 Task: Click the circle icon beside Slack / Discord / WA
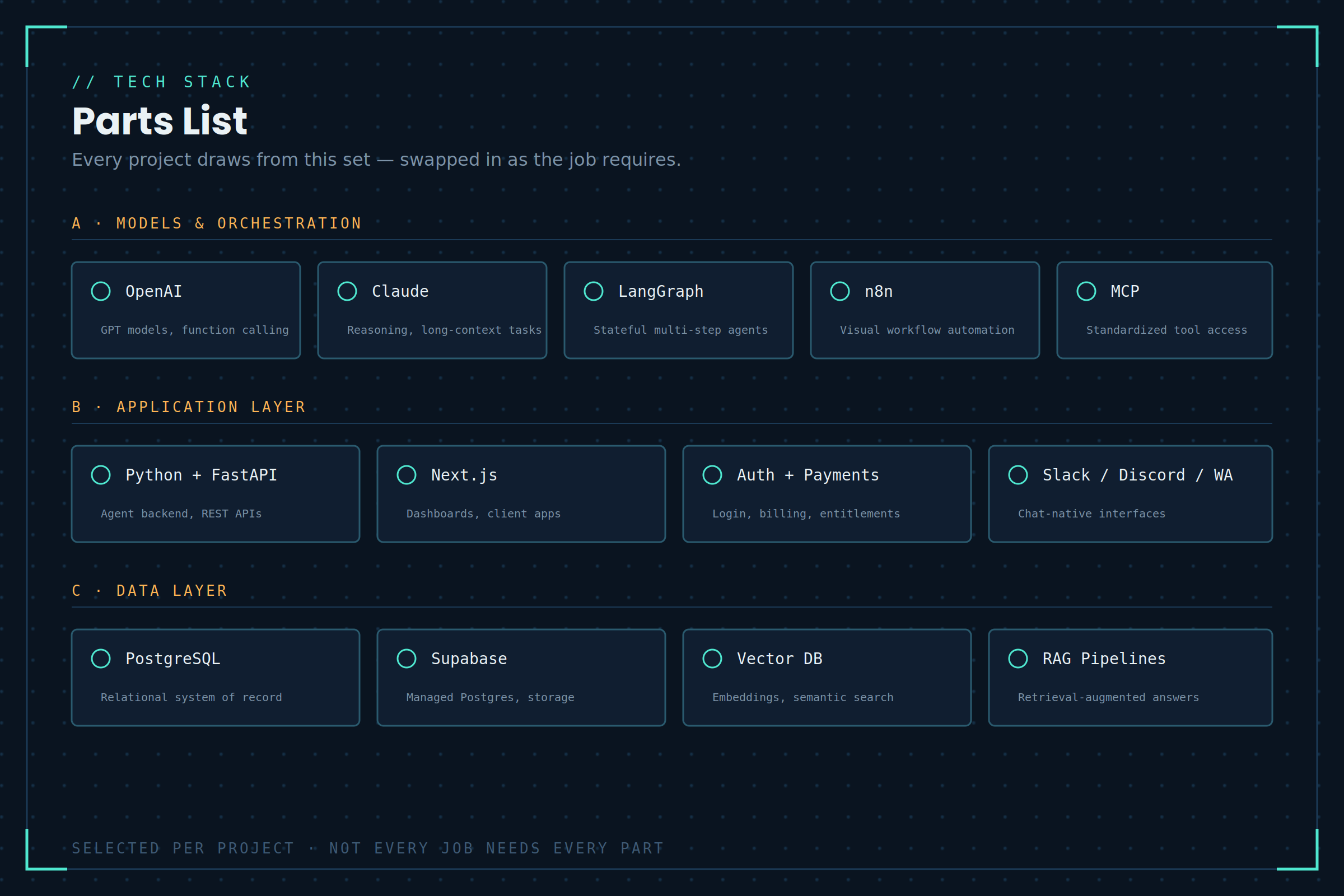[1018, 474]
